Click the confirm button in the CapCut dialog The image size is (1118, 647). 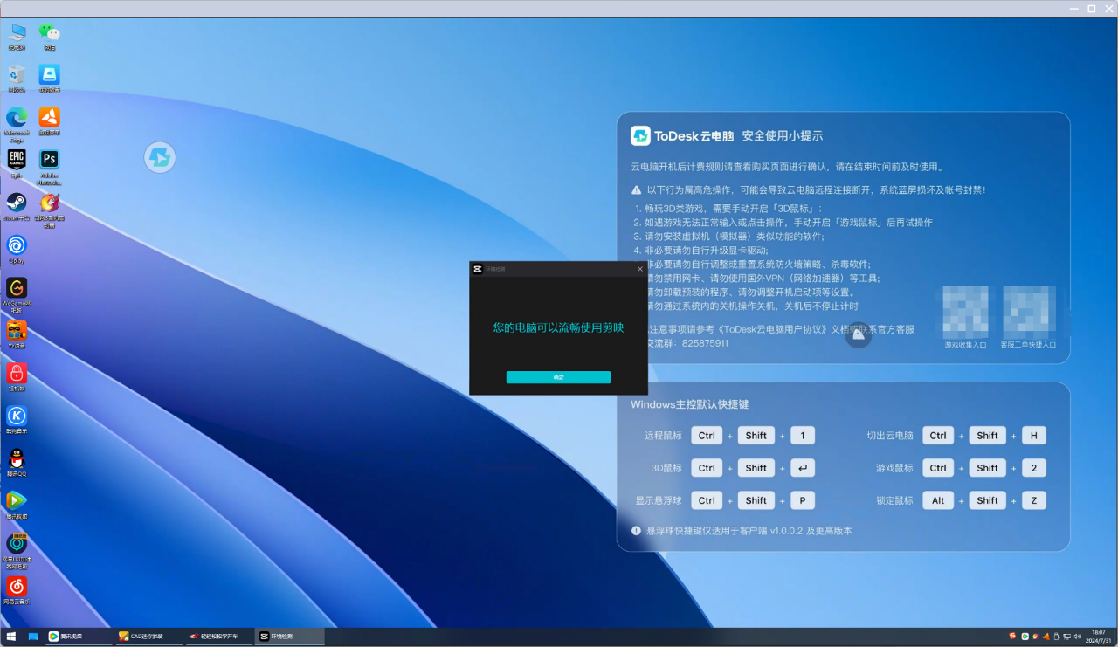tap(558, 377)
